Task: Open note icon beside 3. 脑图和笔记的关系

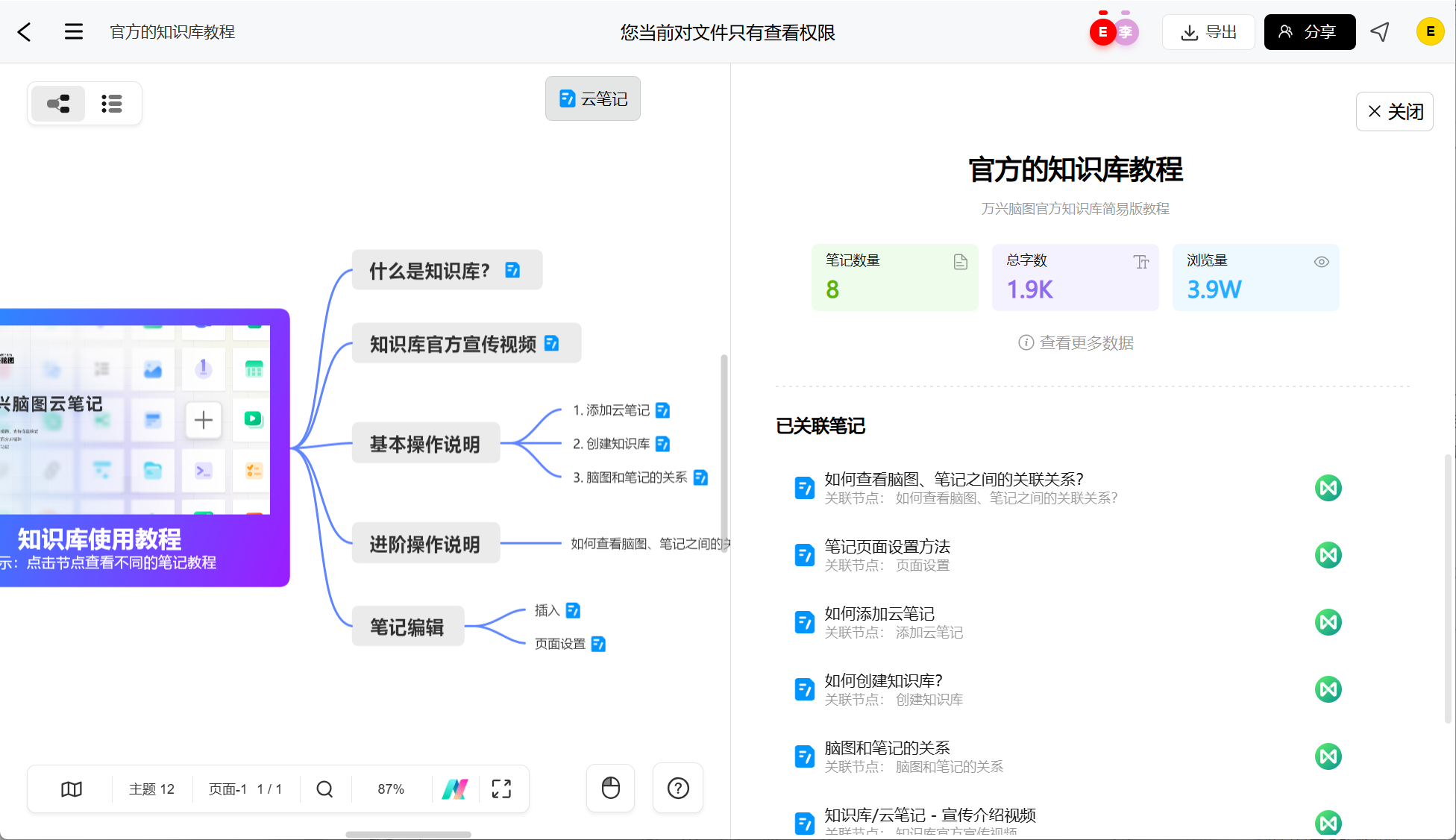Action: [700, 477]
